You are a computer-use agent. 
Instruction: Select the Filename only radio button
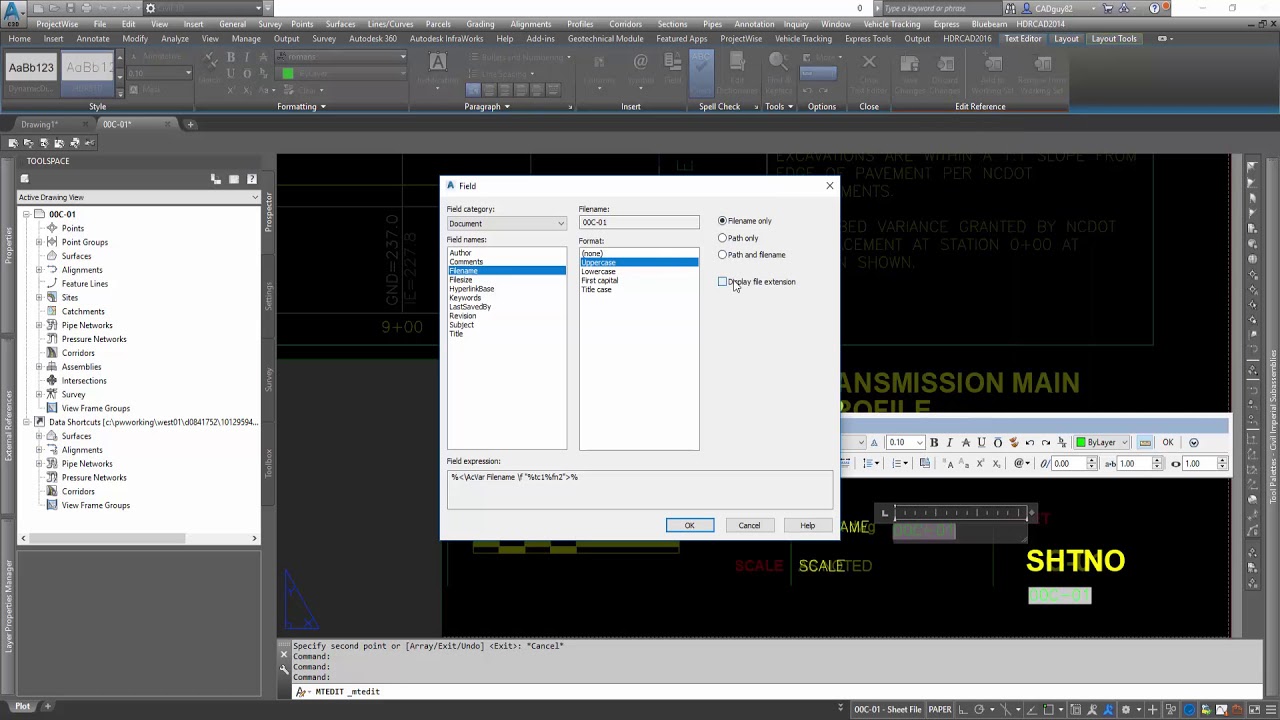click(x=722, y=221)
